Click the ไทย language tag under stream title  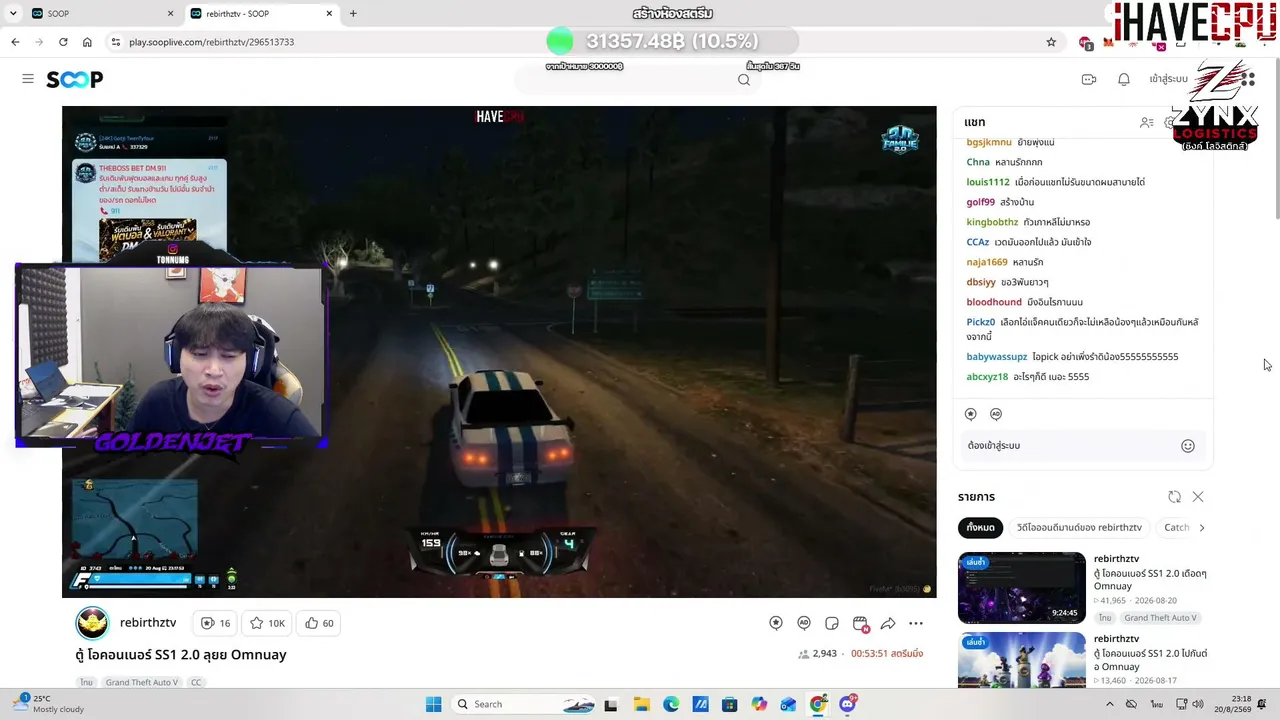87,682
